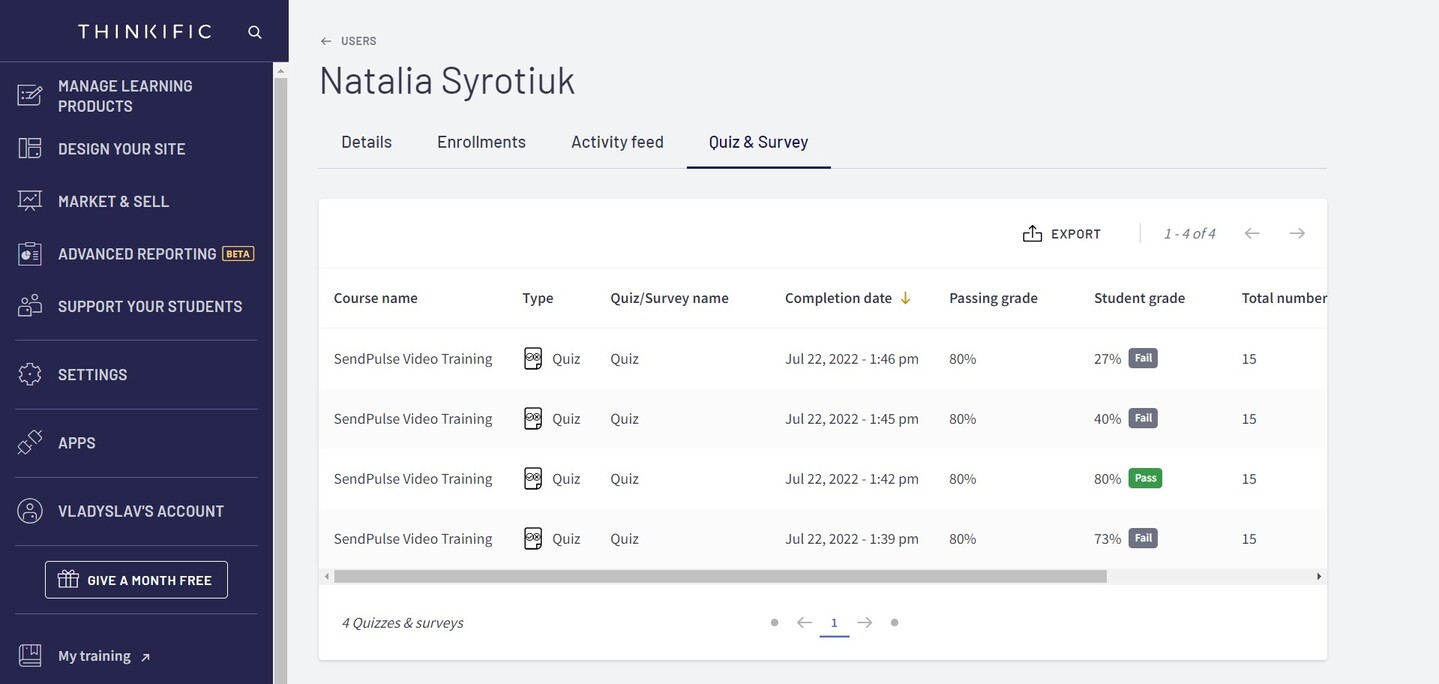The image size is (1439, 684).
Task: Click the table scrollbar left arrow
Action: [x=326, y=577]
